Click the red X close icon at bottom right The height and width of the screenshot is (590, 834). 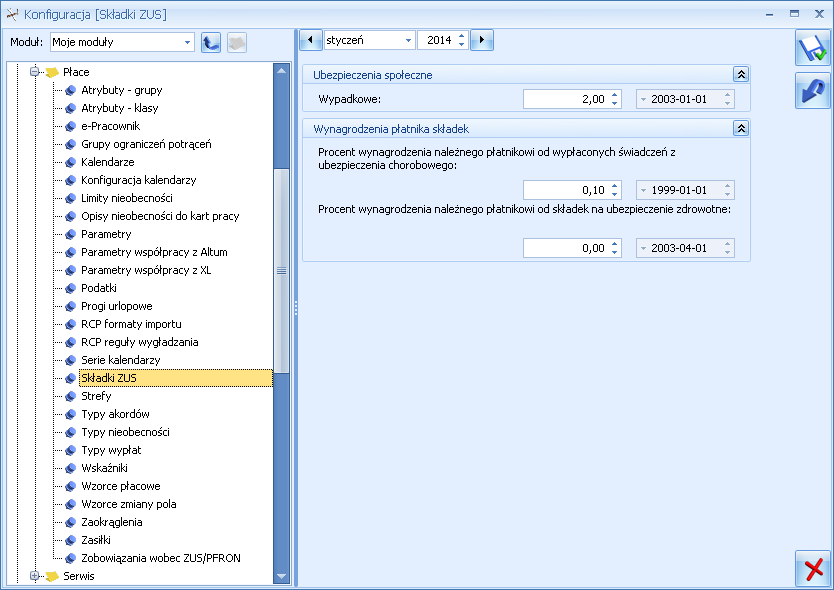tap(813, 569)
